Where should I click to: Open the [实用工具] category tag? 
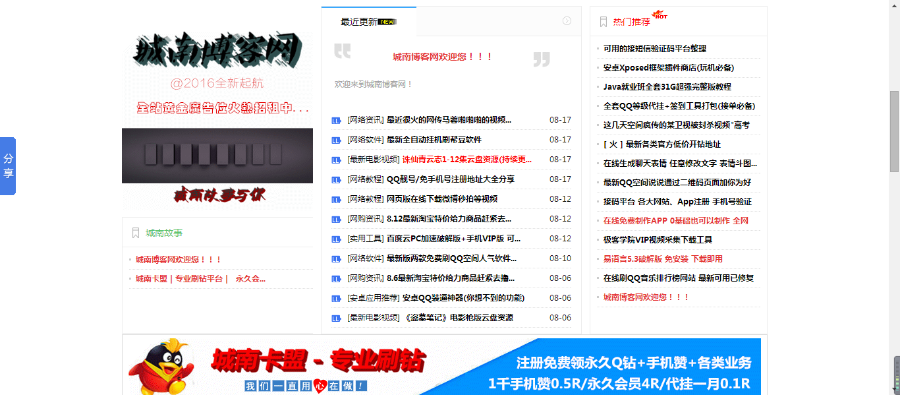pos(365,239)
